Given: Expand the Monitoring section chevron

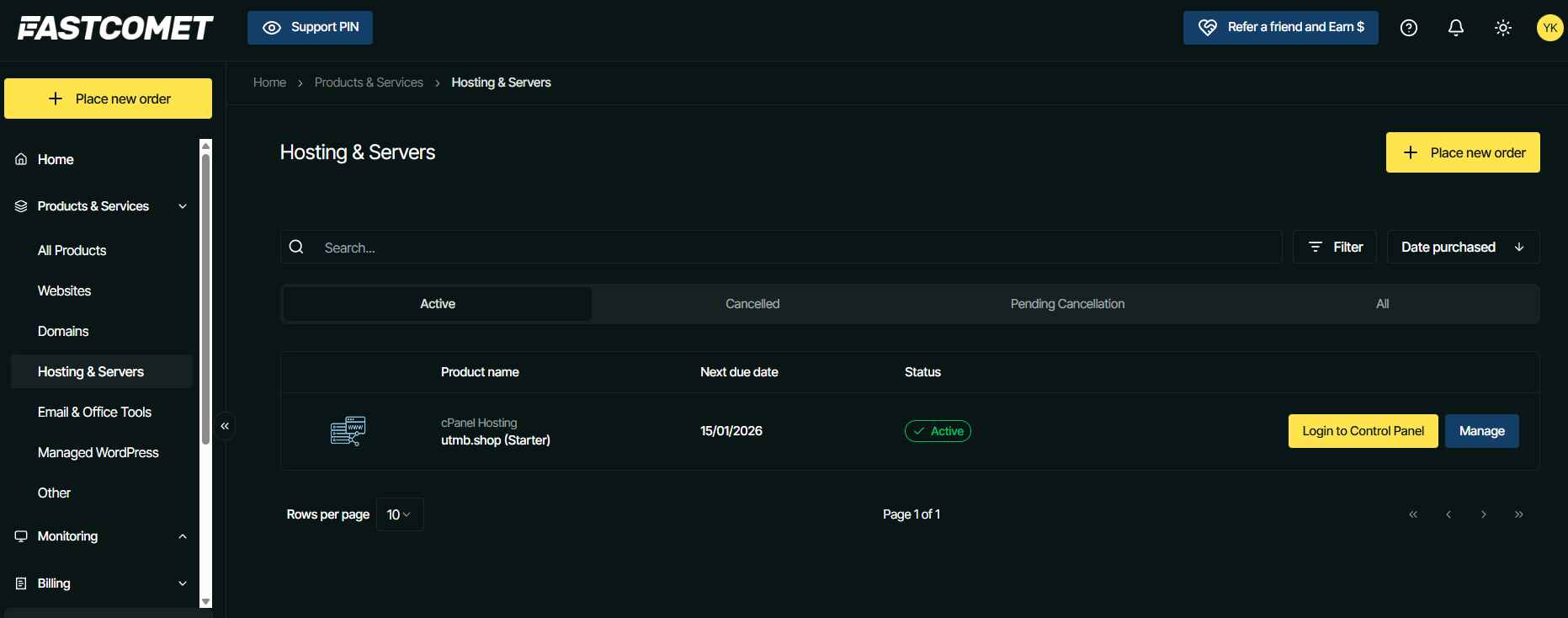Looking at the screenshot, I should [x=183, y=536].
